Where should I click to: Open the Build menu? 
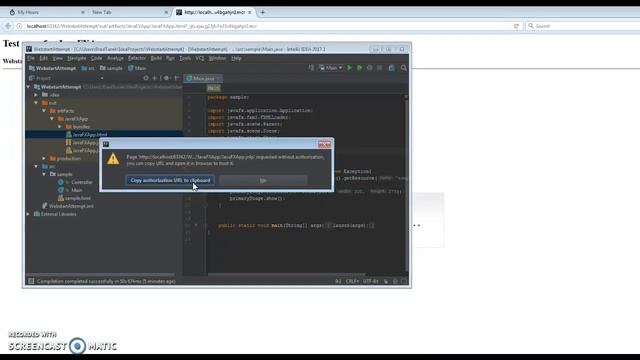[156, 58]
